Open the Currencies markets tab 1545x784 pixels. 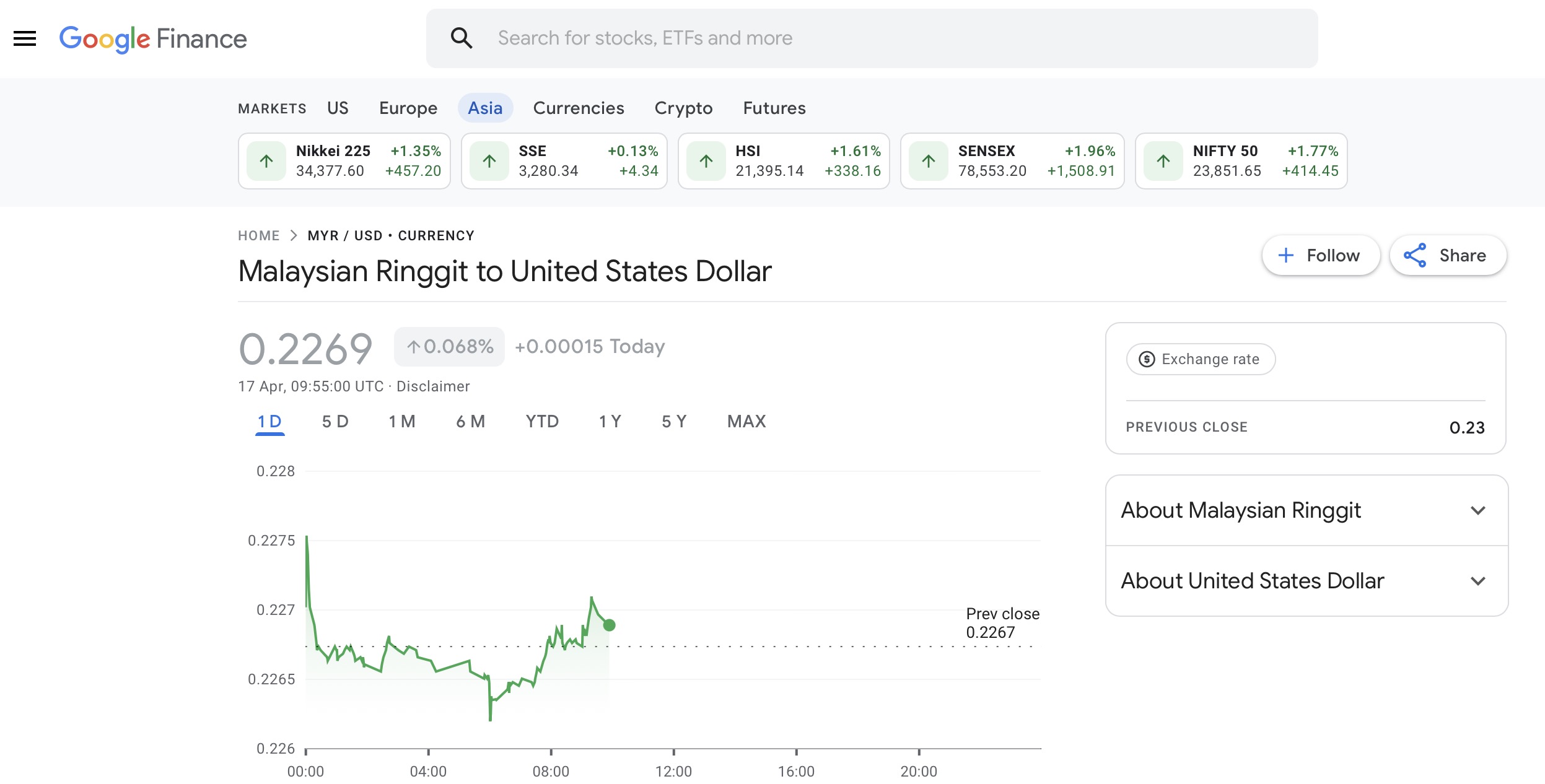tap(579, 108)
